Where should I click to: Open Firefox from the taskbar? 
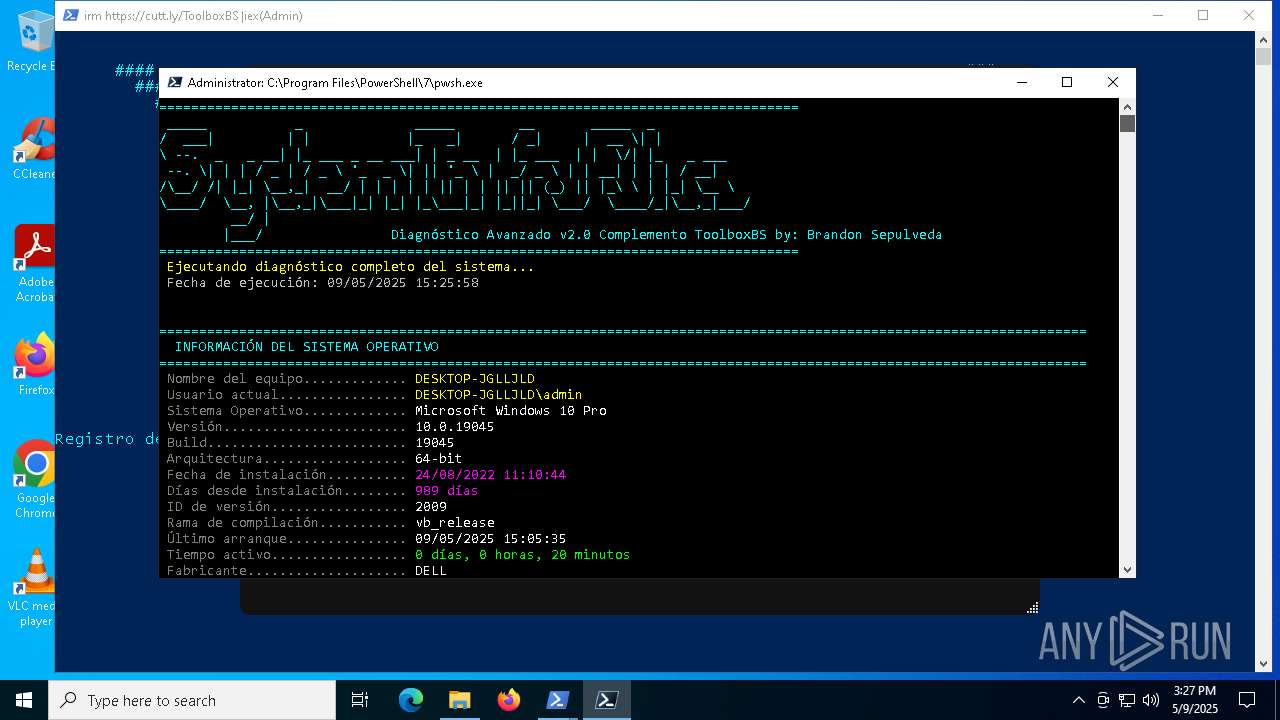(x=508, y=700)
